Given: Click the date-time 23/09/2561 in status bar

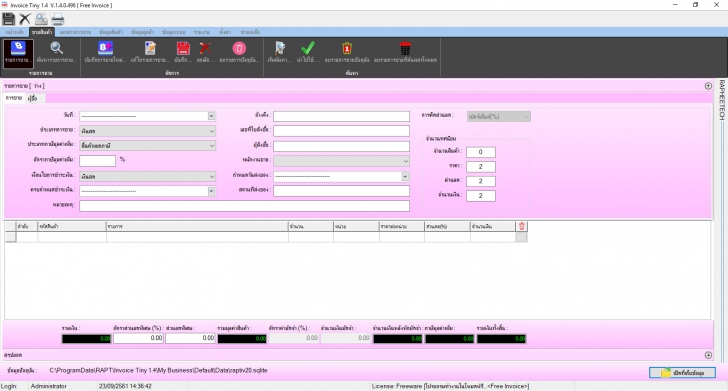Looking at the screenshot, I should pyautogui.click(x=125, y=386).
